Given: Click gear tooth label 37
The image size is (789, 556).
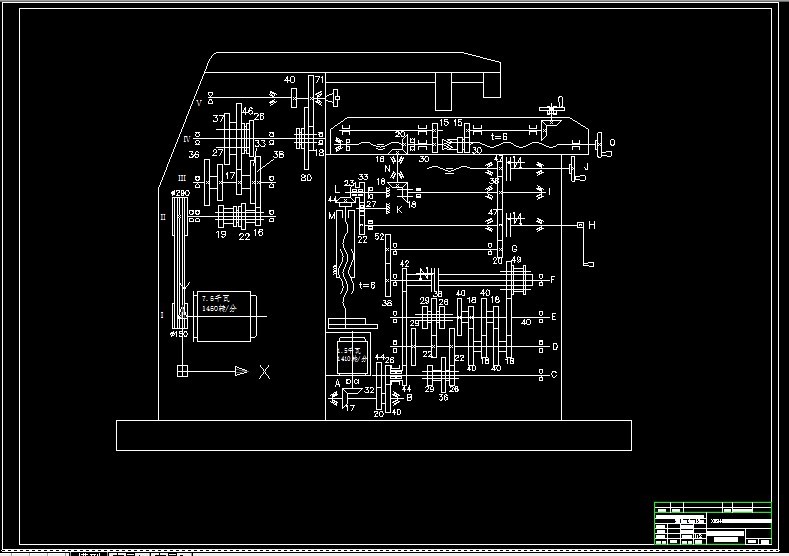Looking at the screenshot, I should (x=218, y=119).
